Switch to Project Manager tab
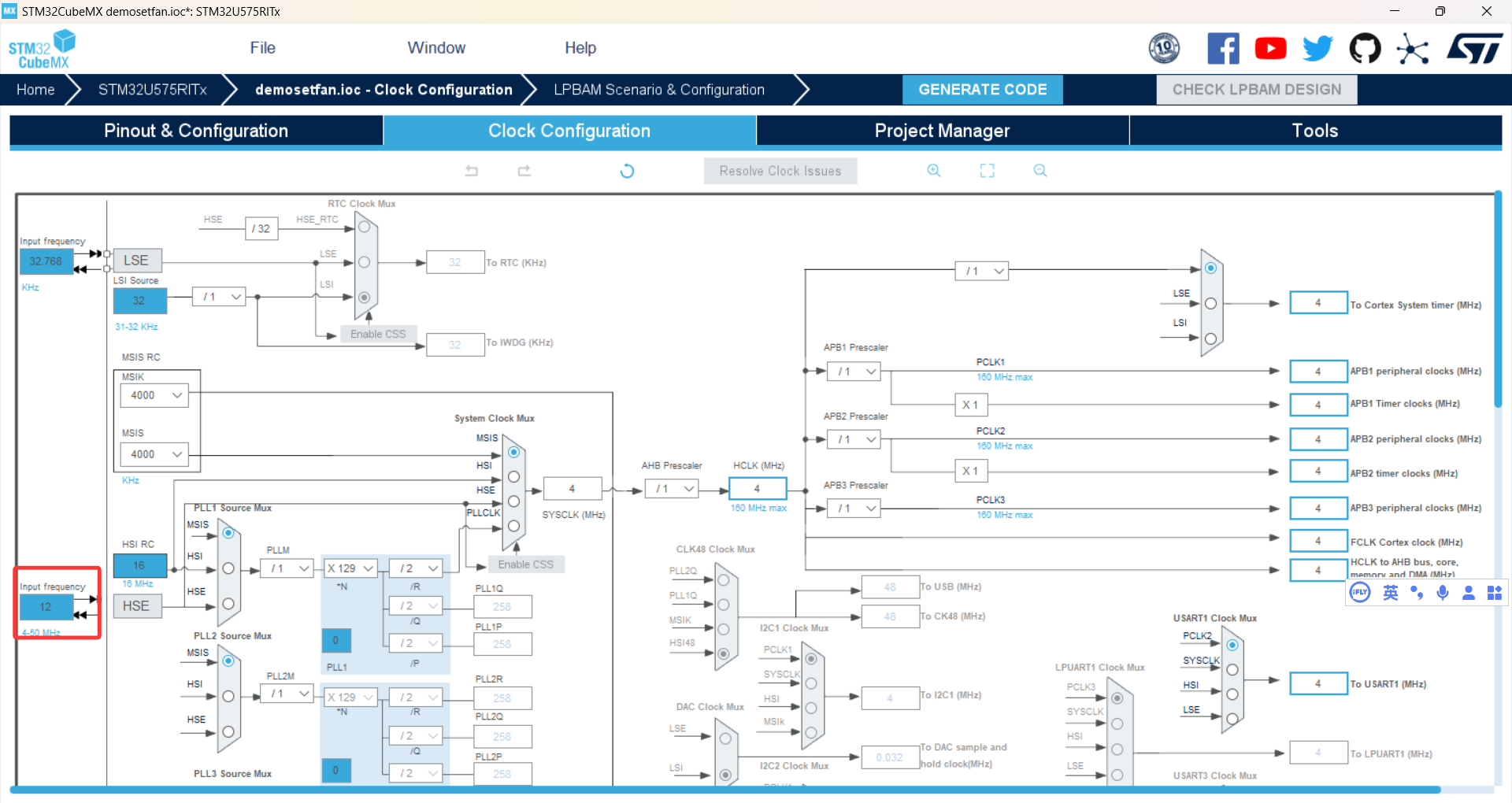Image resolution: width=1512 pixels, height=803 pixels. click(x=943, y=131)
